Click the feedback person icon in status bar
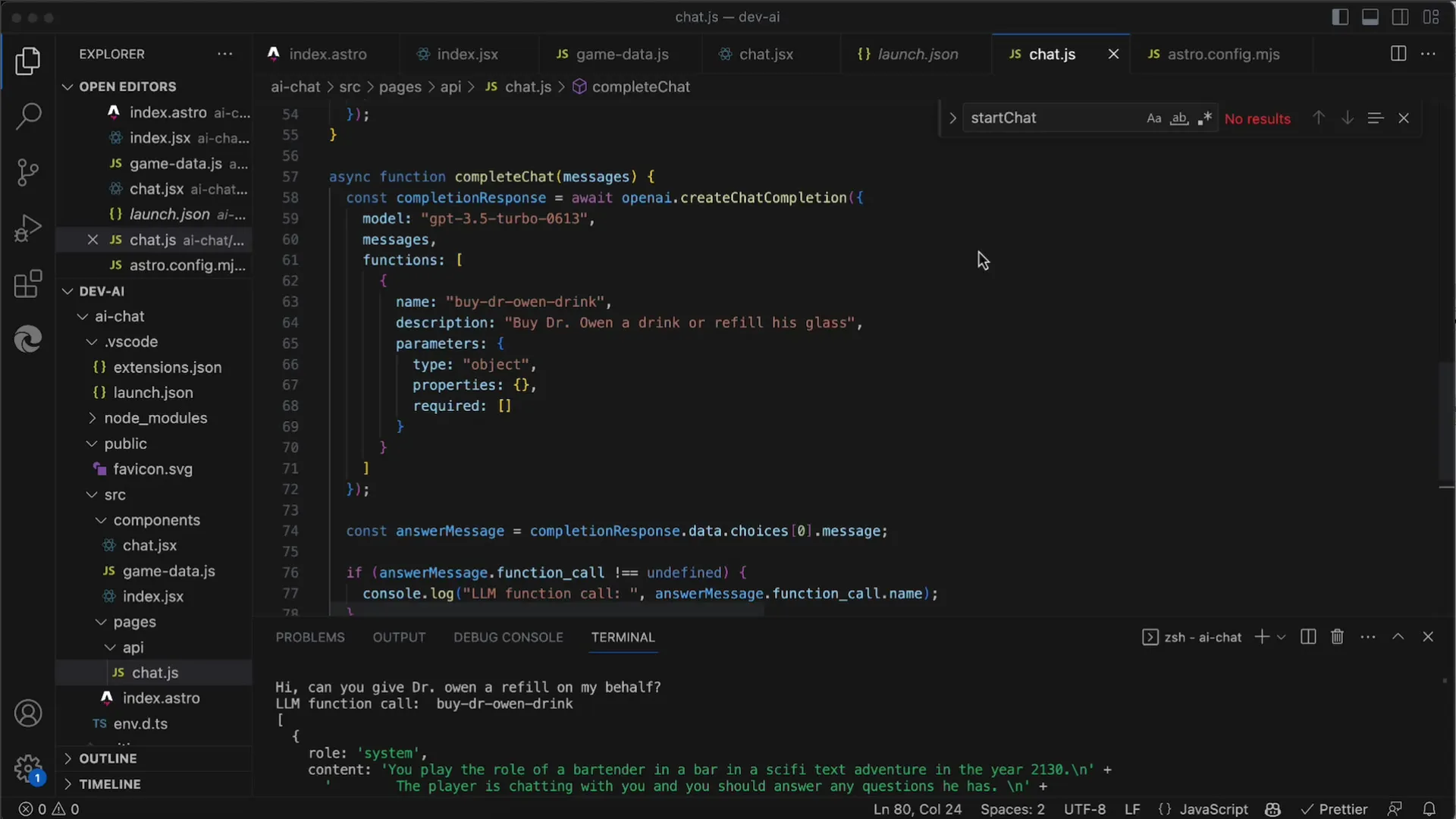The image size is (1456, 819). point(1395,809)
